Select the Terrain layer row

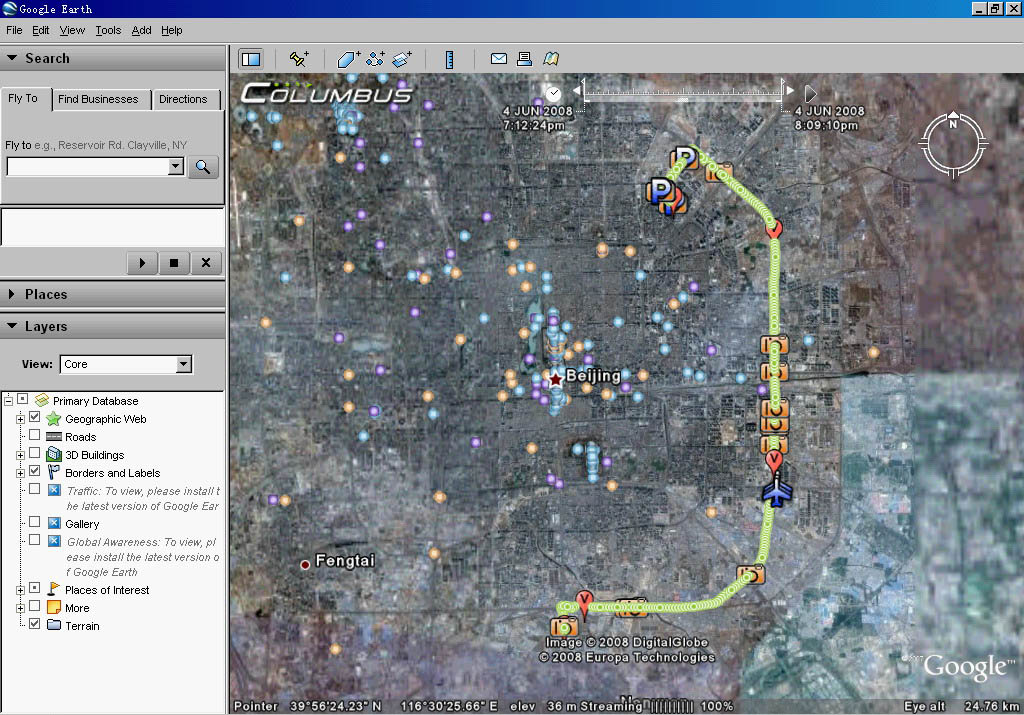point(82,626)
